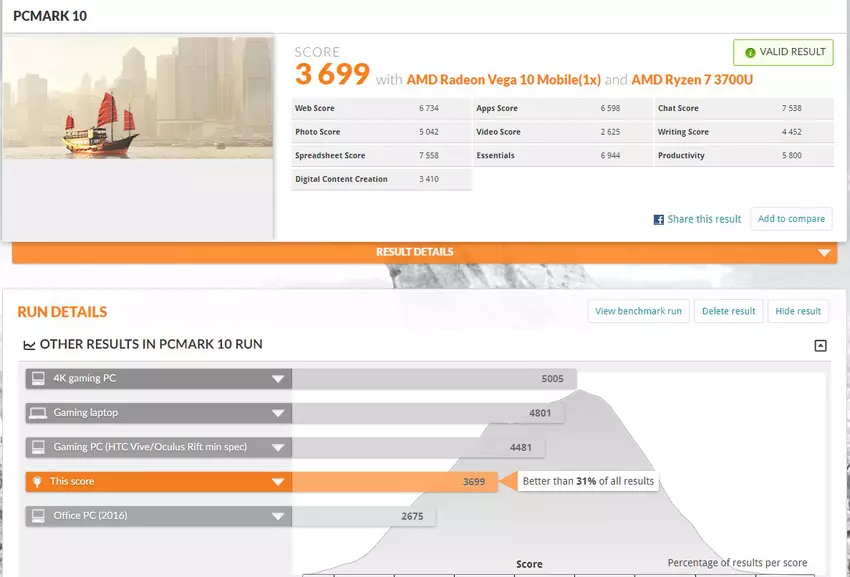The width and height of the screenshot is (850, 577).
Task: Click the monitor icon for Office PC (2016)
Action: click(38, 516)
